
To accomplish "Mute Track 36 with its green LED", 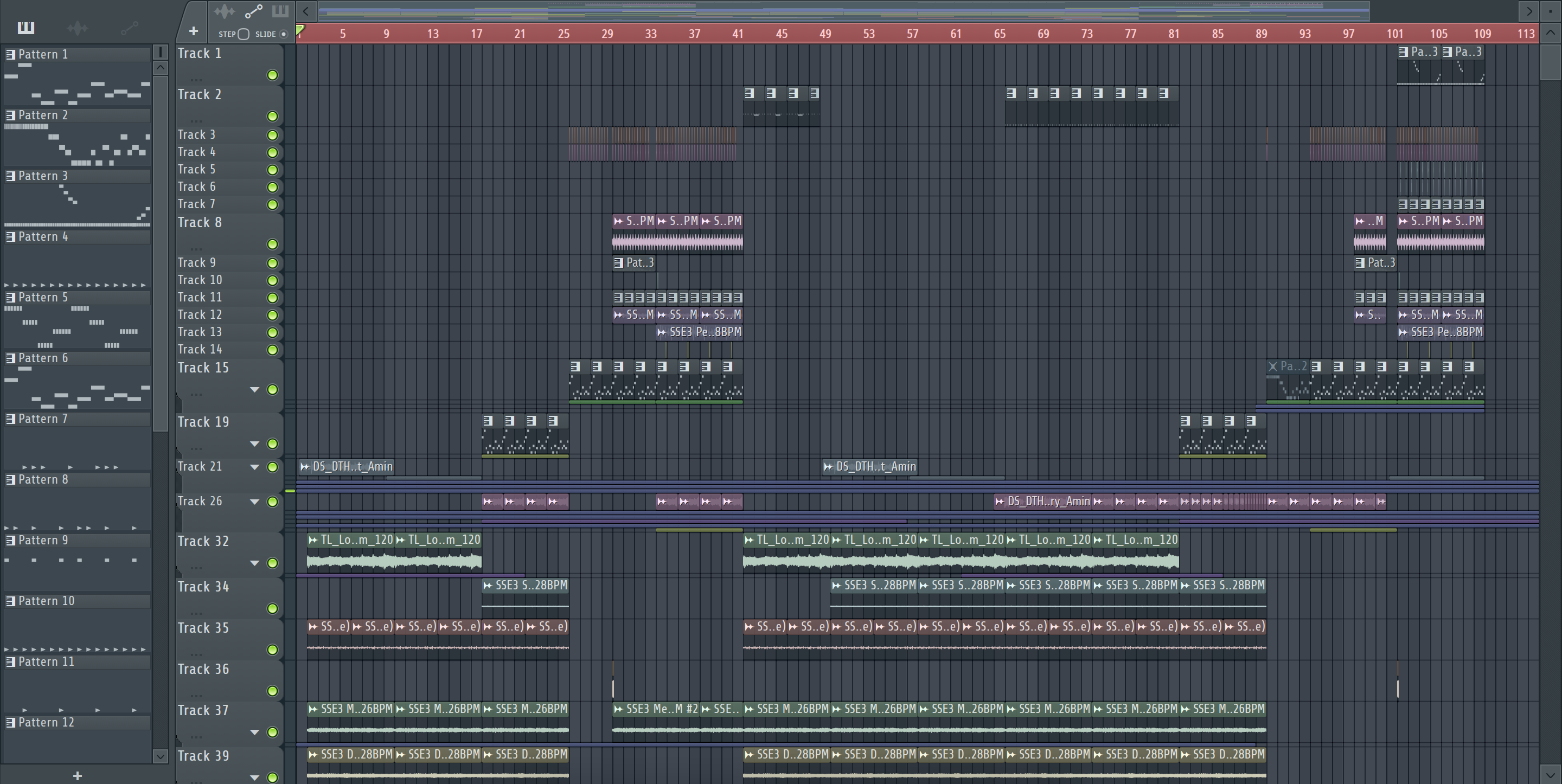I will click(x=273, y=691).
